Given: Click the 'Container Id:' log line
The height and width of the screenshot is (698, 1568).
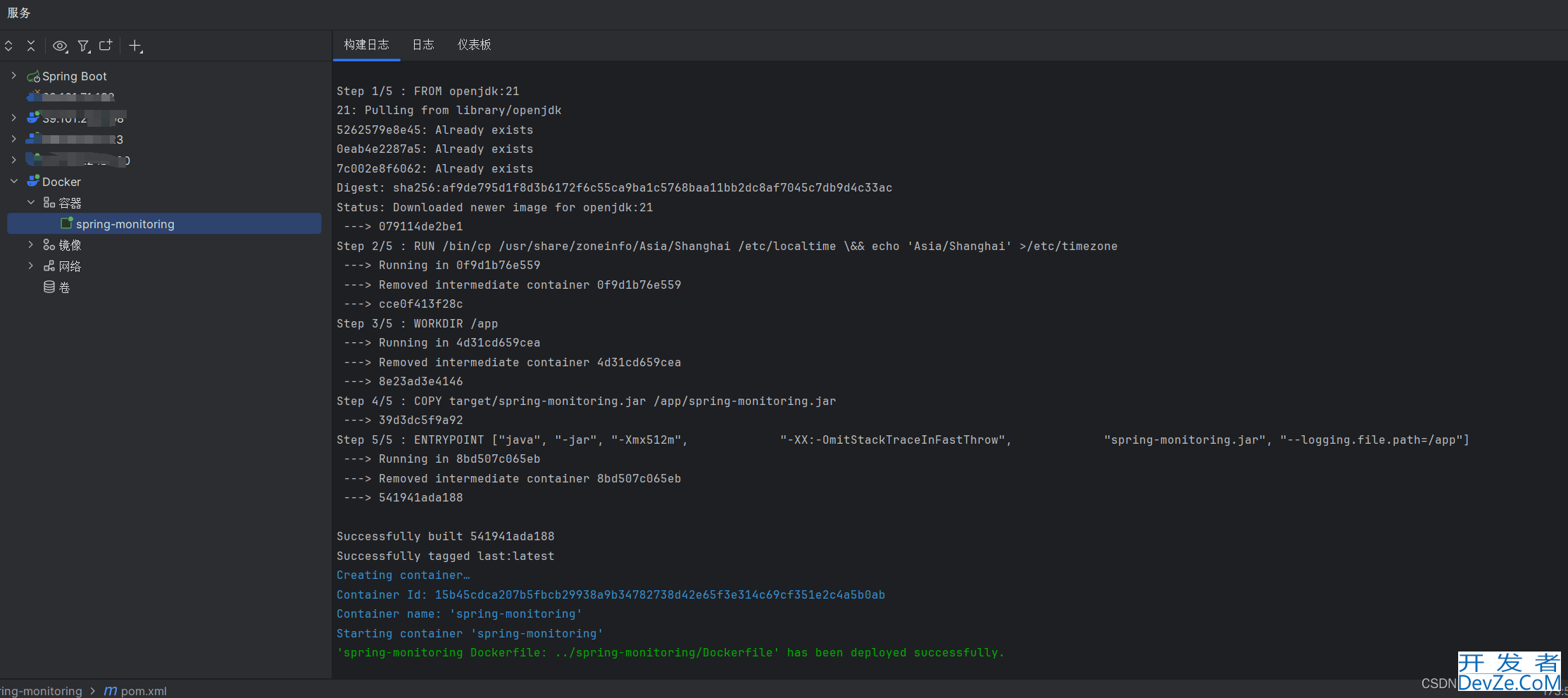Looking at the screenshot, I should click(611, 595).
